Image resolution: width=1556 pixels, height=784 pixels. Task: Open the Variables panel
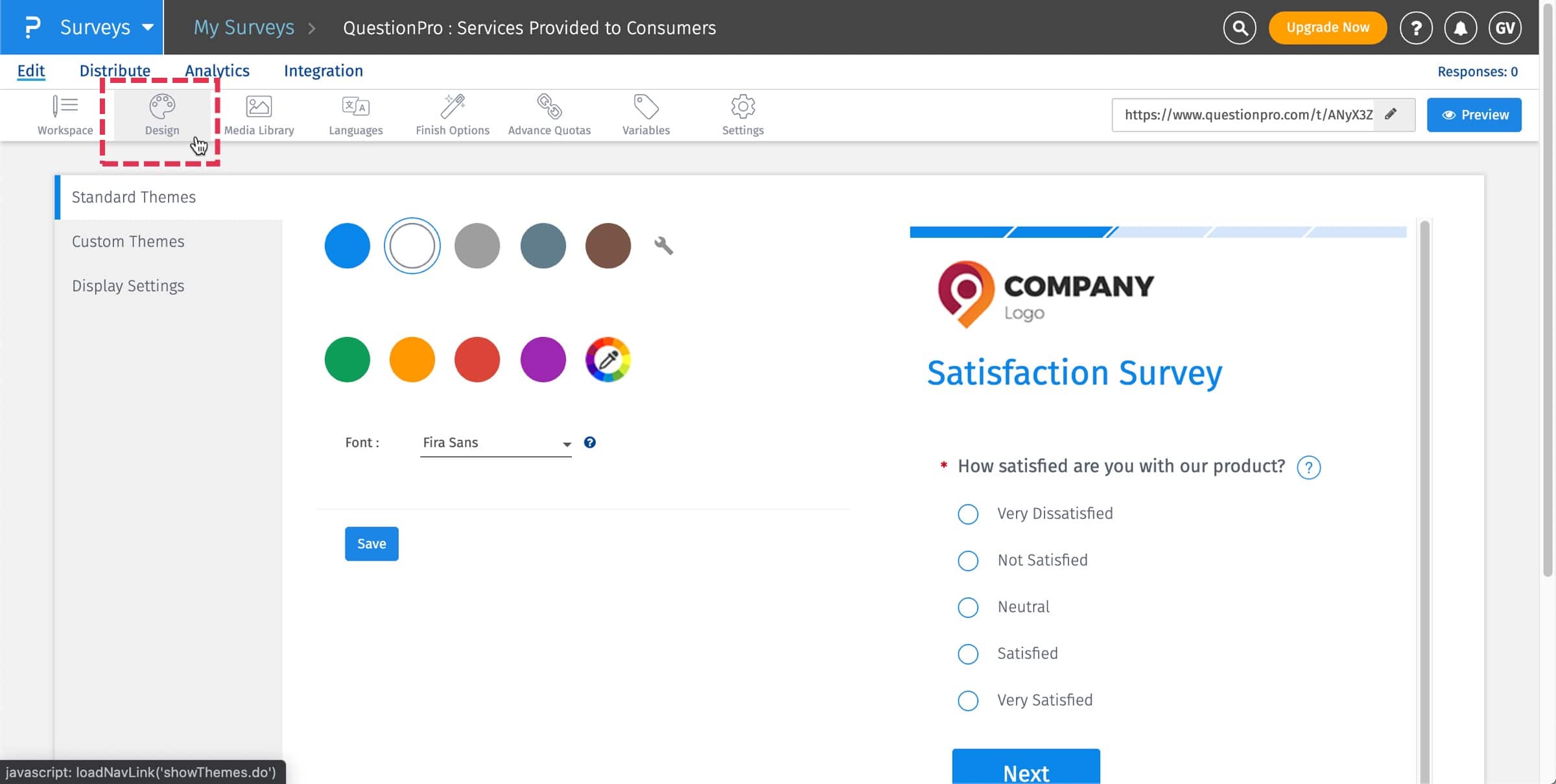645,115
